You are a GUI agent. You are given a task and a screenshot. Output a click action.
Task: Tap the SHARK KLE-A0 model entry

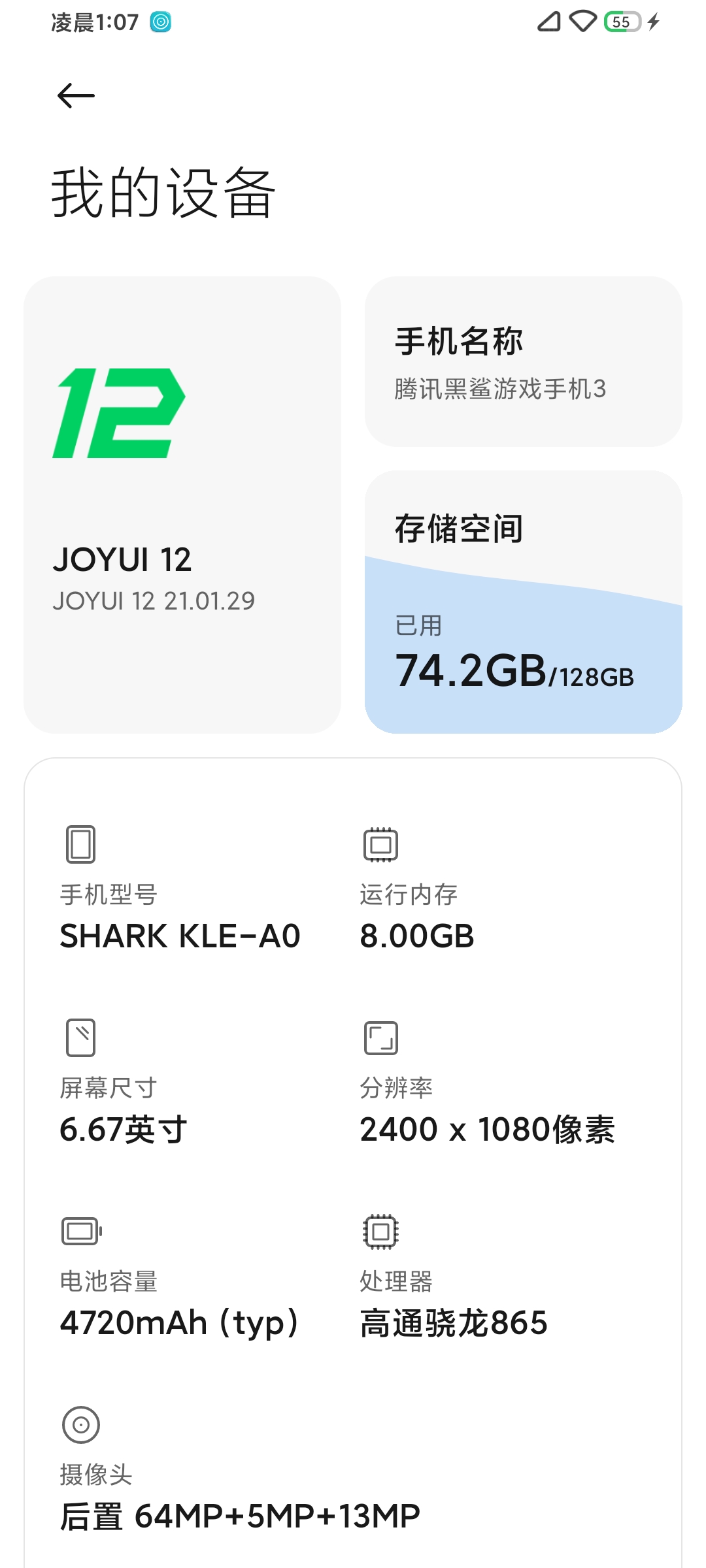(x=180, y=936)
